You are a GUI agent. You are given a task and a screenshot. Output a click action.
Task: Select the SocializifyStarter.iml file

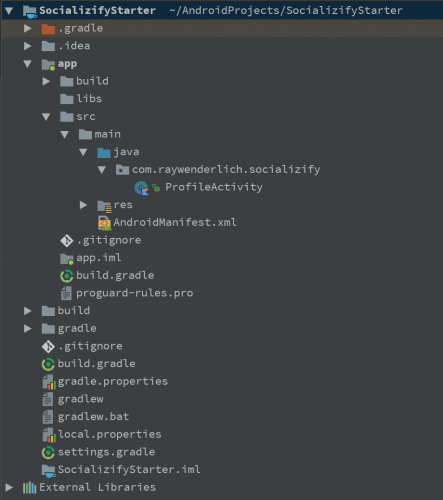point(129,470)
